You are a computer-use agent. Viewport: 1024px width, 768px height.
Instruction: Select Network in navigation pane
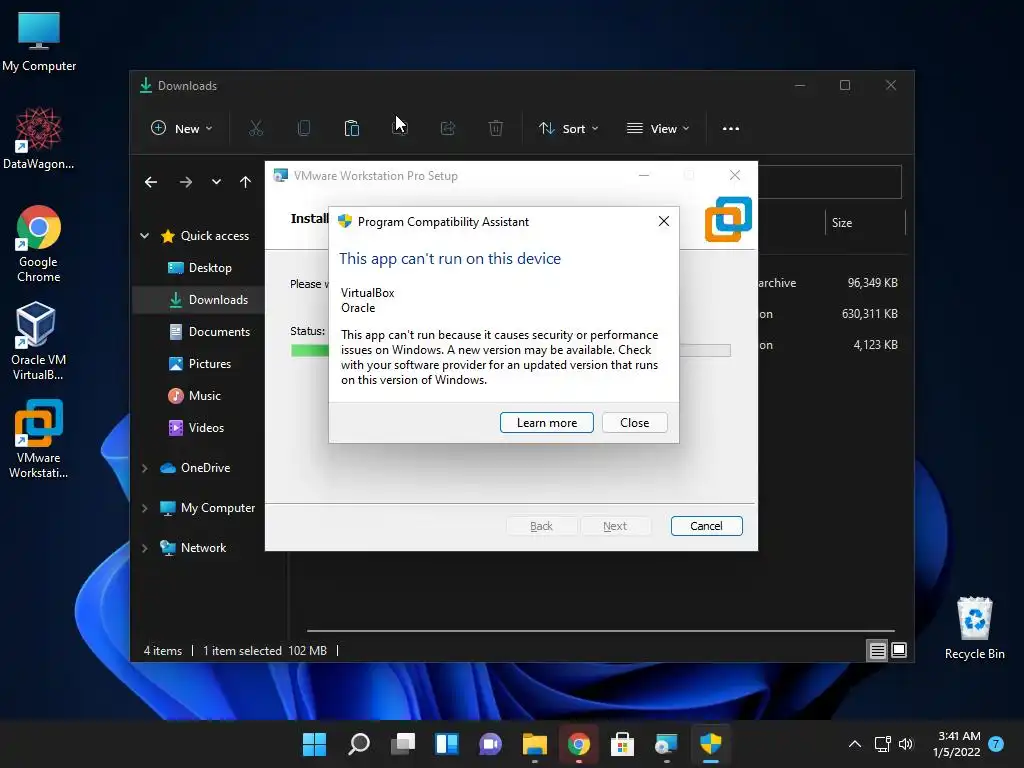coord(193,547)
